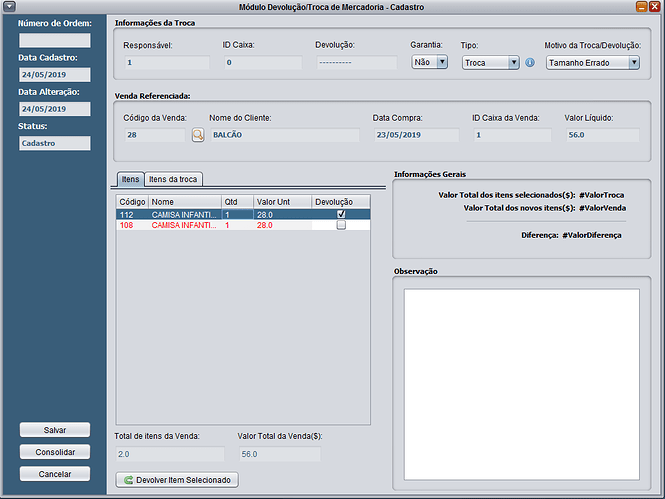Switch to the Itens da troca tab
665x499 pixels.
coord(173,179)
